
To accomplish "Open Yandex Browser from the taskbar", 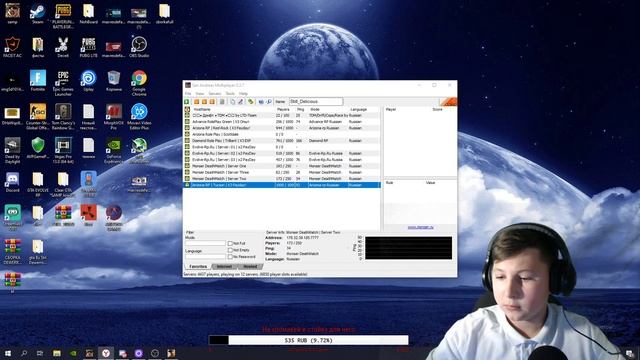I will tap(106, 353).
